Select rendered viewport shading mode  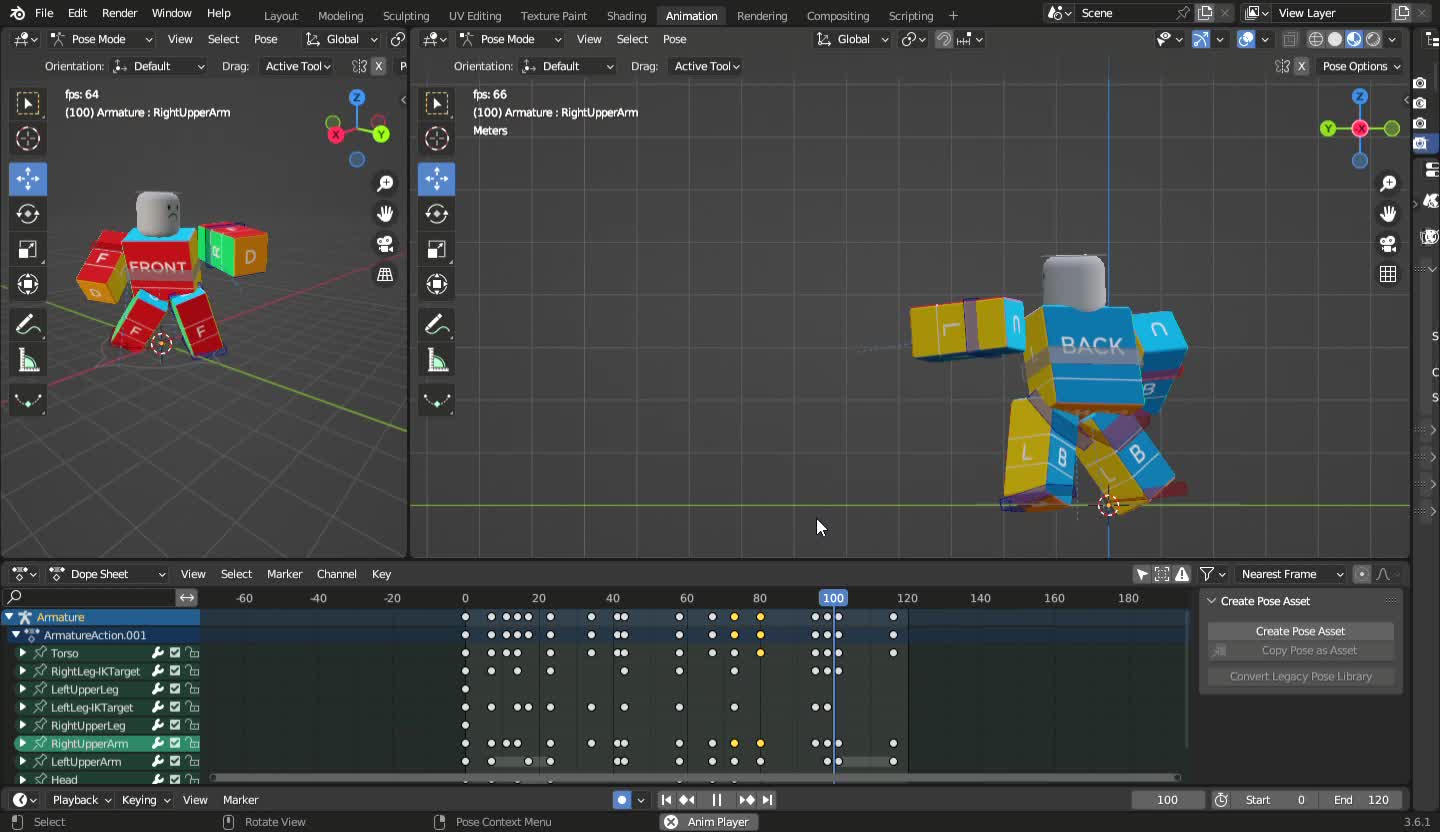pos(1373,39)
